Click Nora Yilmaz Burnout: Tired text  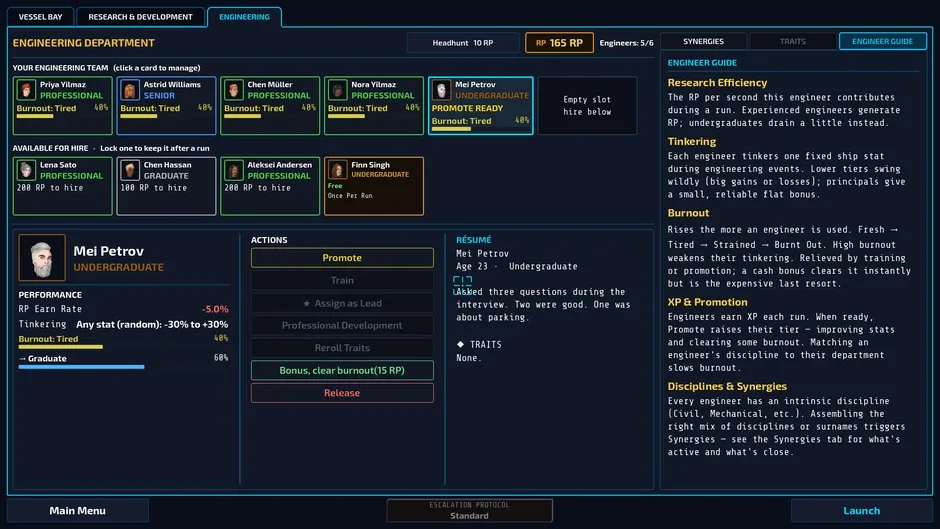[357, 109]
